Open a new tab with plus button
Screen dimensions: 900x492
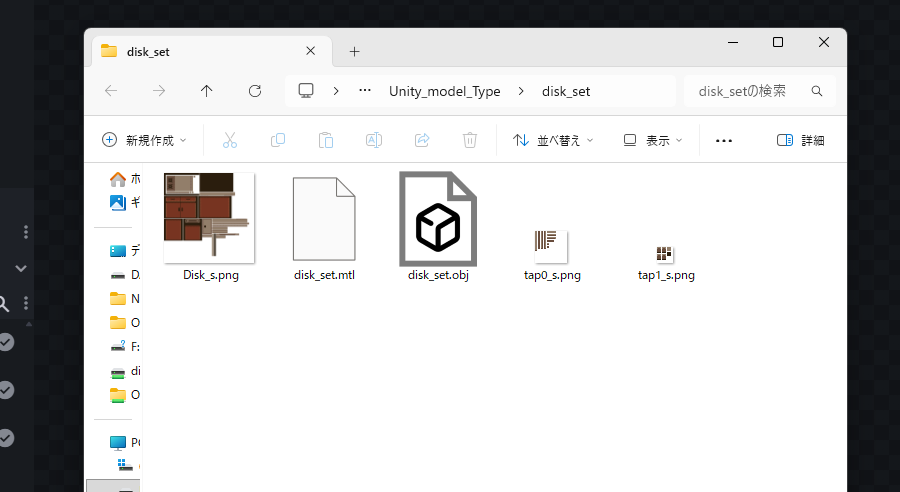coord(354,52)
